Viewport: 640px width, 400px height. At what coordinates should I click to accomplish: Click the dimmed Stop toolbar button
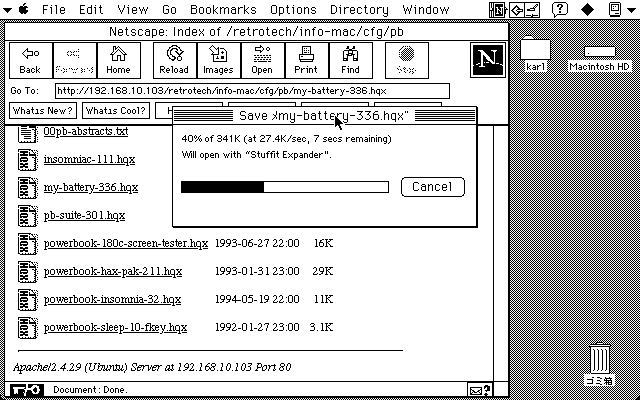[407, 60]
